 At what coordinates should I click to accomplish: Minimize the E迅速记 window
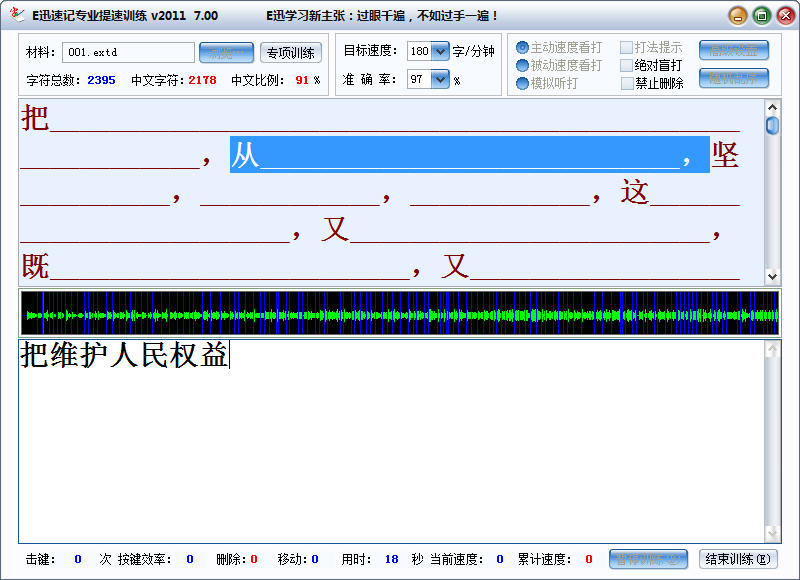738,16
